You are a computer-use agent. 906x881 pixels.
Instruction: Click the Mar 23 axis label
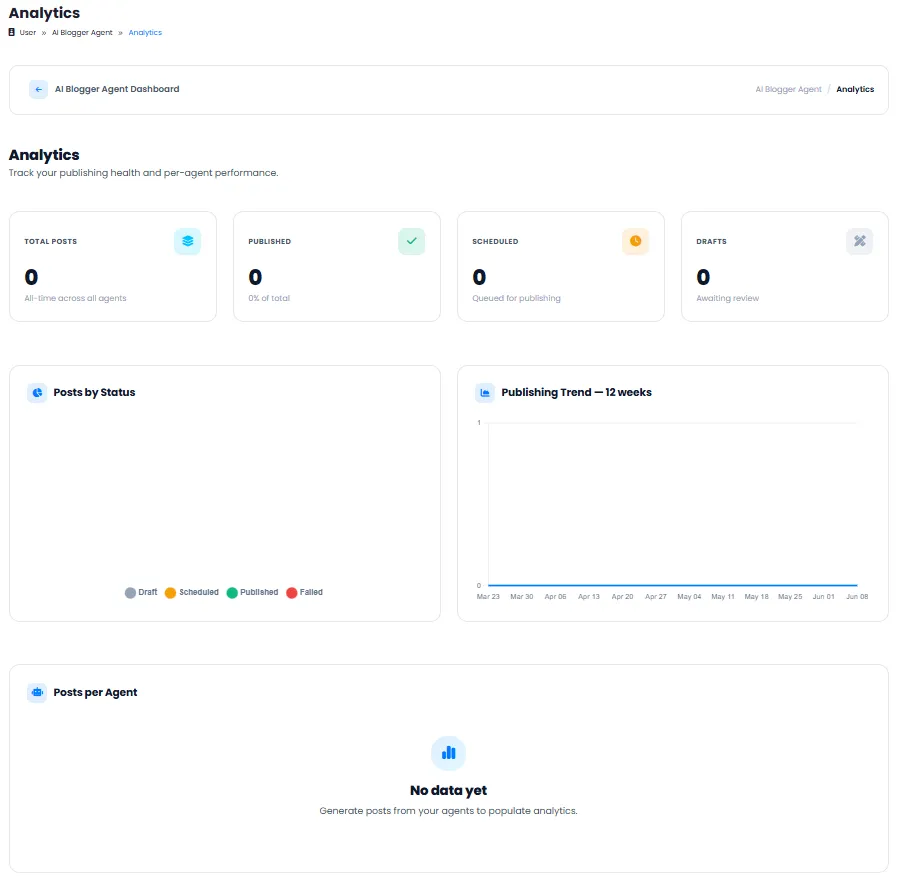pyautogui.click(x=488, y=597)
